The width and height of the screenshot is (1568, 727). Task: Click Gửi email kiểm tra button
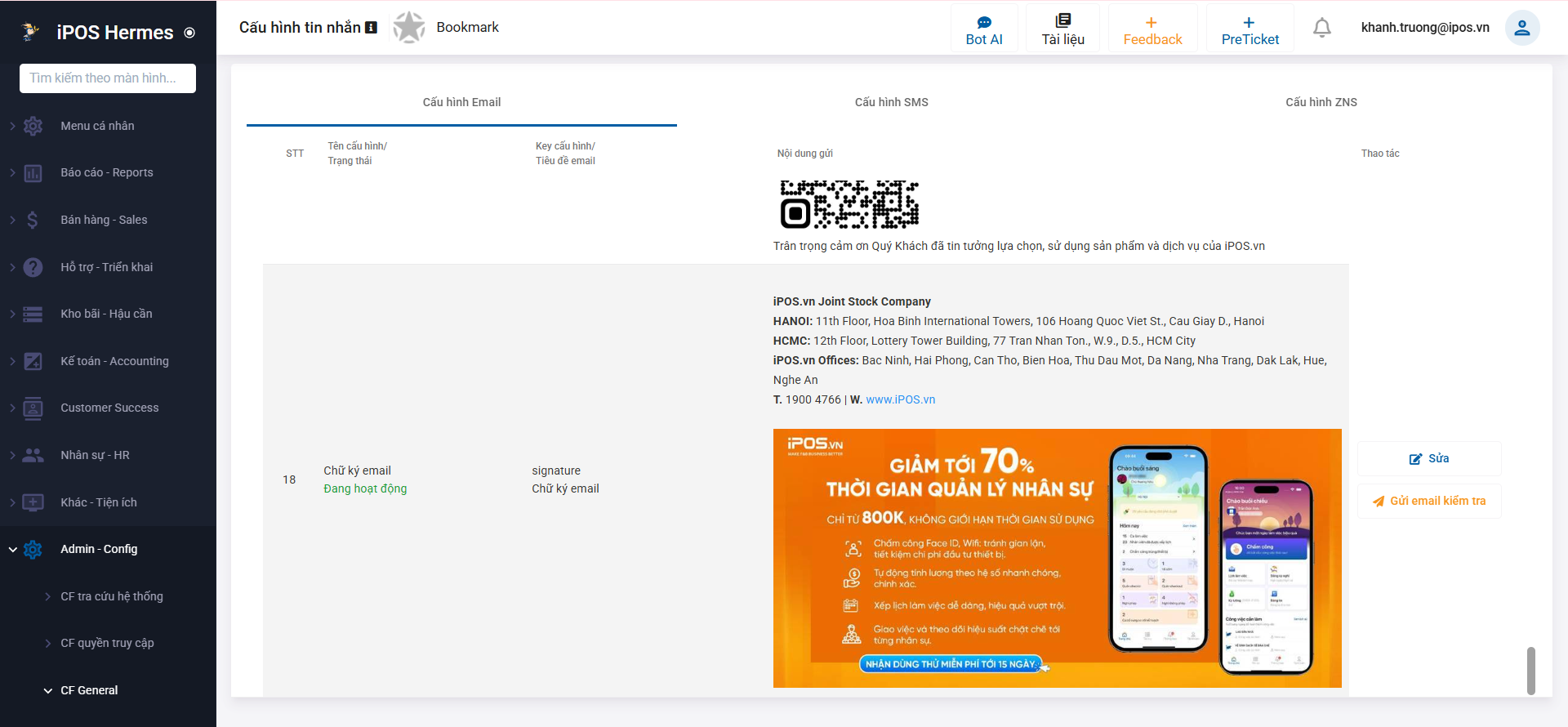tap(1429, 502)
